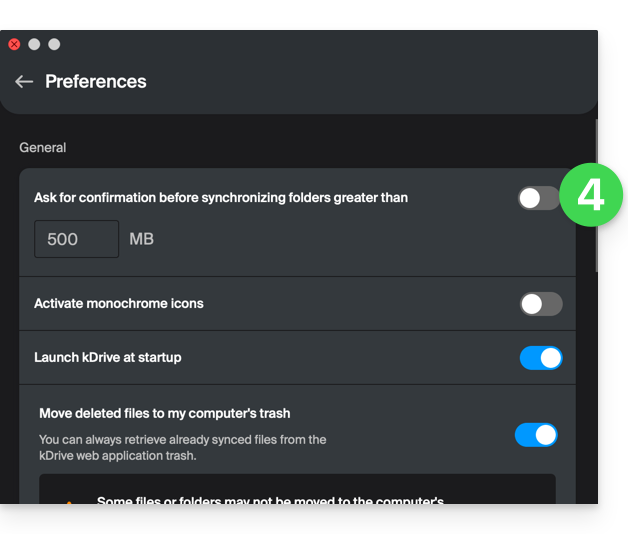Click the back arrow next to Preferences
Viewport: 628px width, 534px height.
24,82
